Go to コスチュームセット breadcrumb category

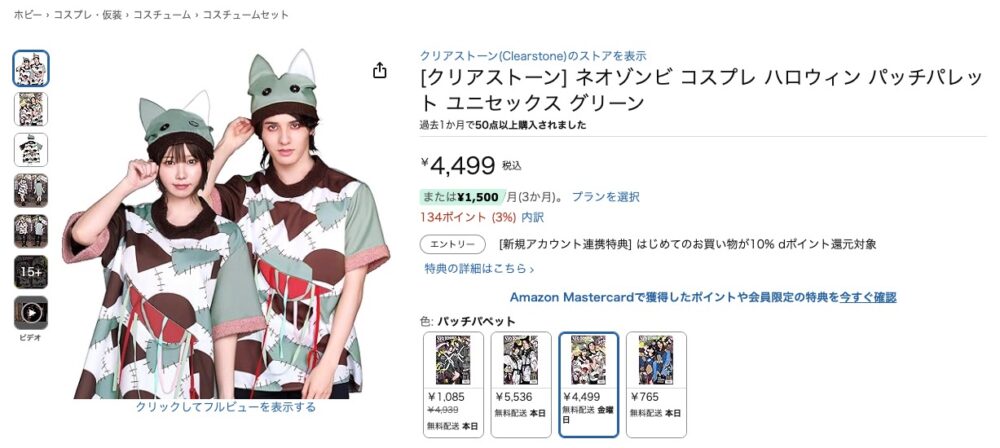(246, 15)
